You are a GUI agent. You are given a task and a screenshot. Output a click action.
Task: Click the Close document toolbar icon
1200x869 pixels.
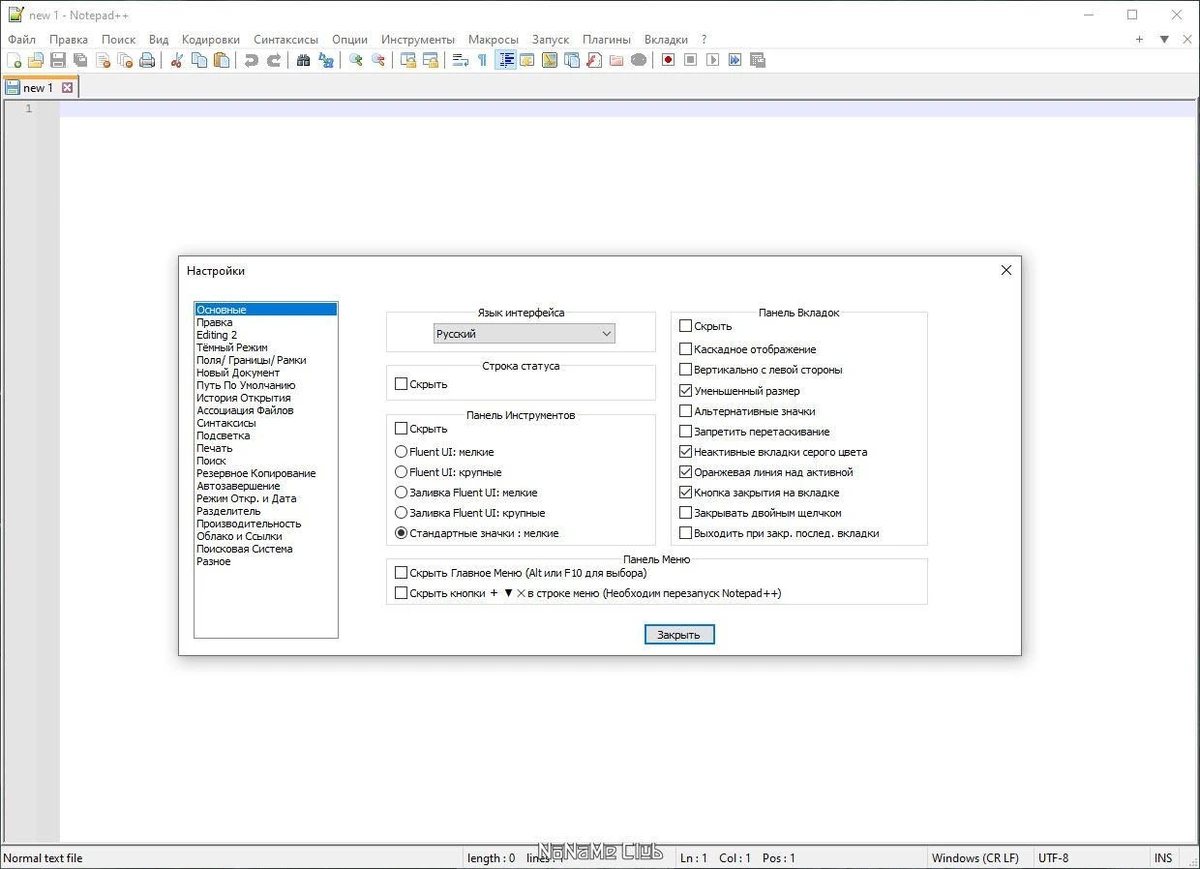(x=101, y=60)
